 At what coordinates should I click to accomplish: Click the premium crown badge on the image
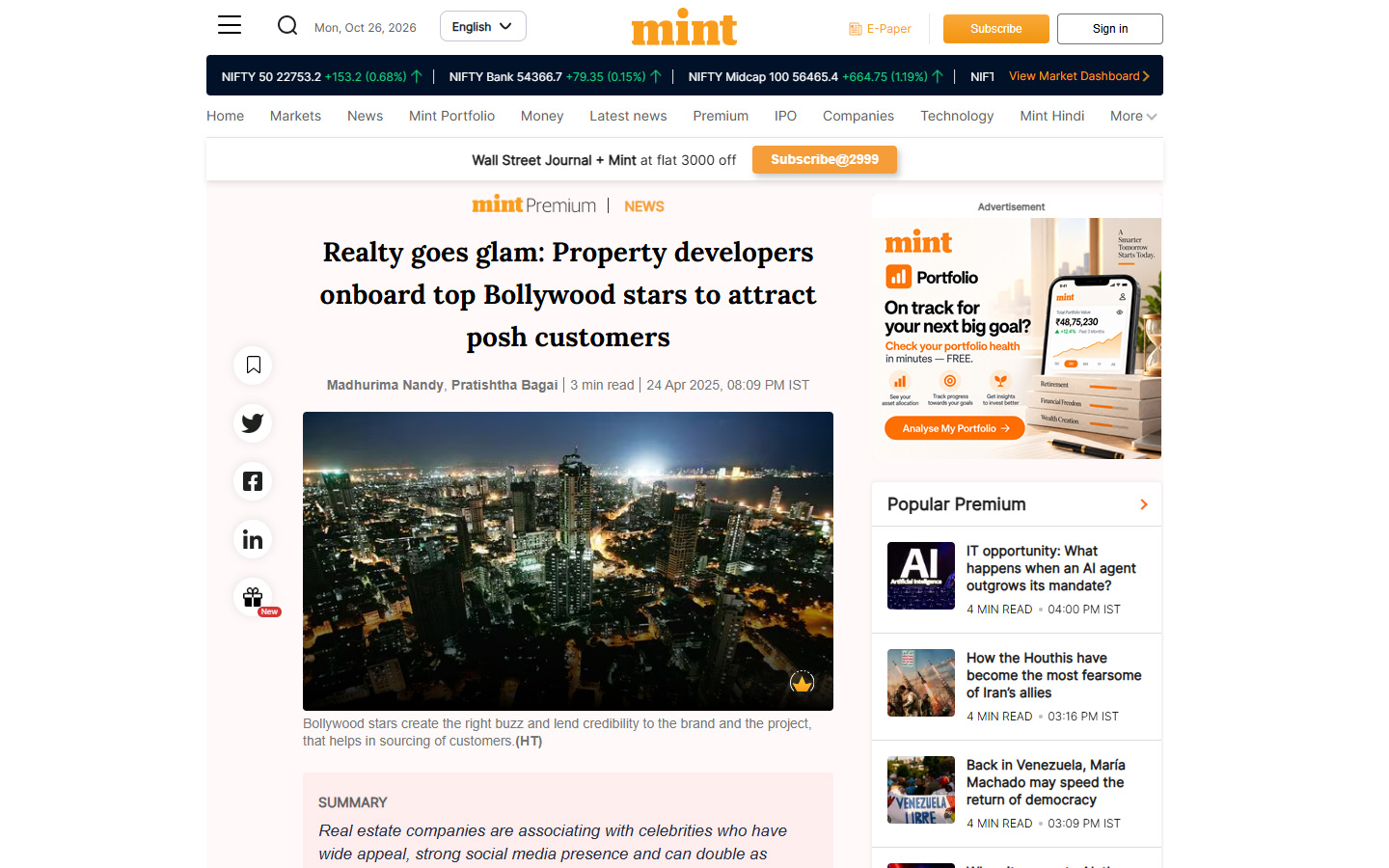[x=802, y=682]
